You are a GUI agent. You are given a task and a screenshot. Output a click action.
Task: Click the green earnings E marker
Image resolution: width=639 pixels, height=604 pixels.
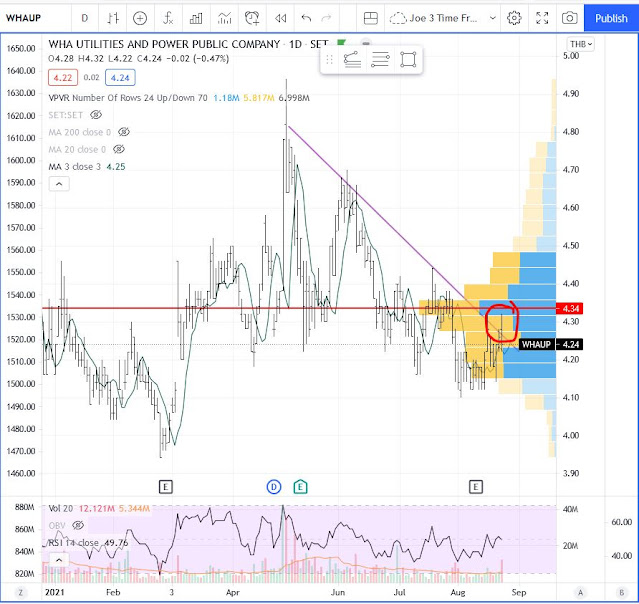[300, 487]
